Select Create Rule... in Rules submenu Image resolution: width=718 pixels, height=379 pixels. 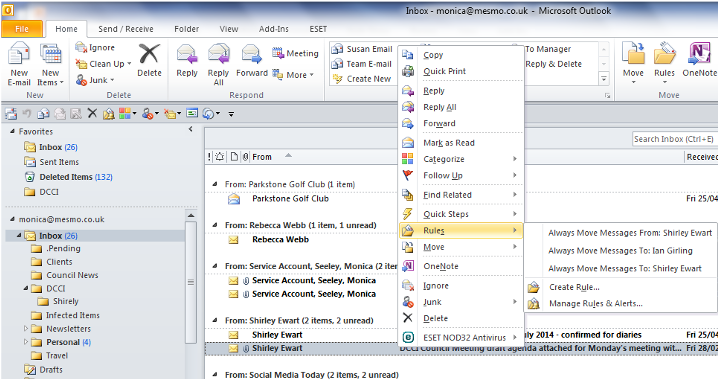click(620, 287)
